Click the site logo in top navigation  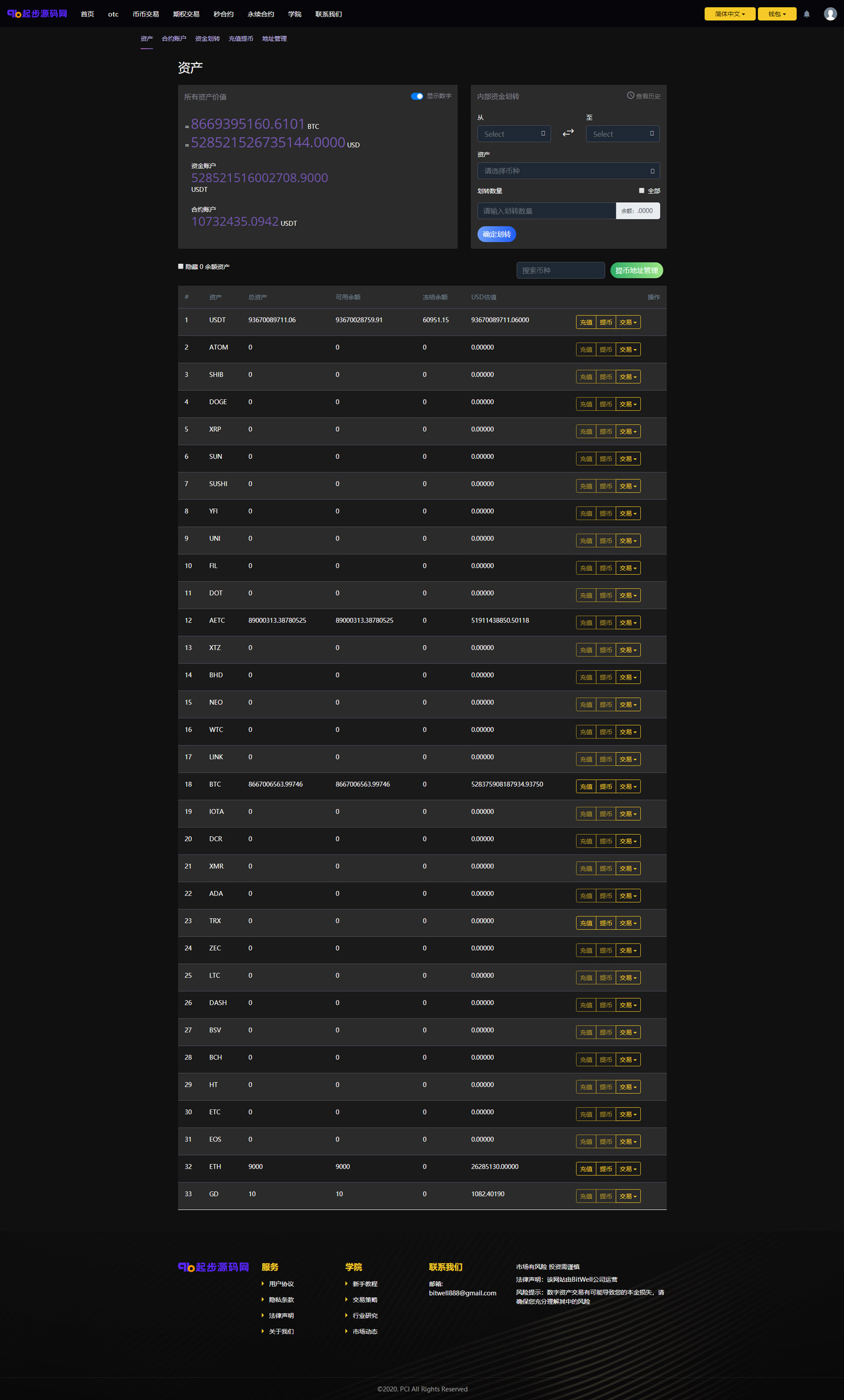(37, 14)
